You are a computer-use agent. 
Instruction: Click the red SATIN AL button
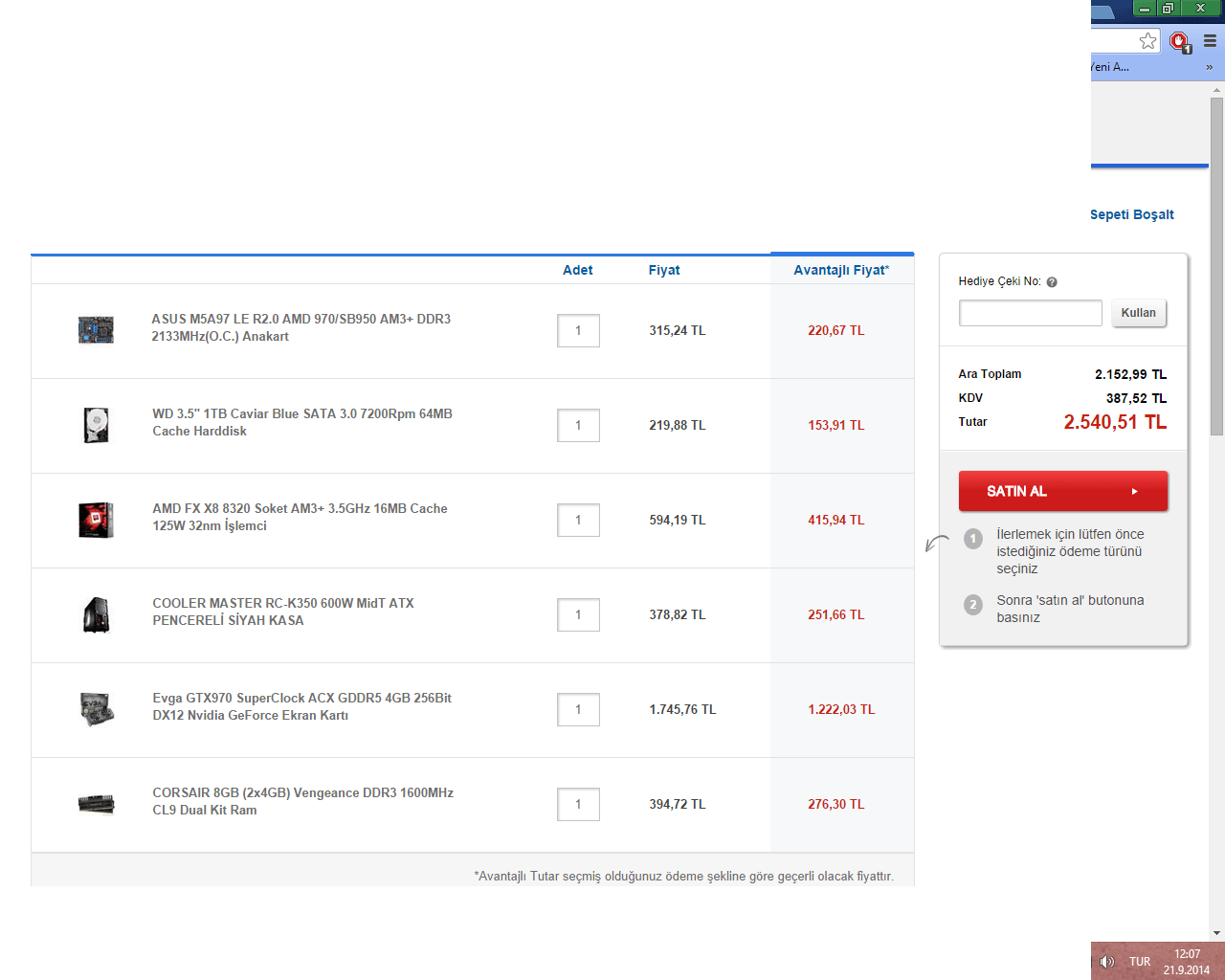coord(1063,491)
